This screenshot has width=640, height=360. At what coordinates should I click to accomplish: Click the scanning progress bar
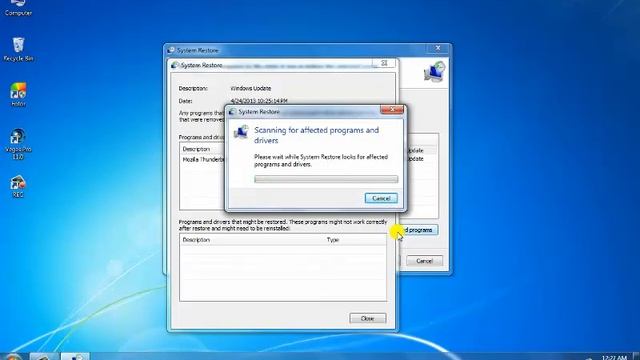[326, 179]
